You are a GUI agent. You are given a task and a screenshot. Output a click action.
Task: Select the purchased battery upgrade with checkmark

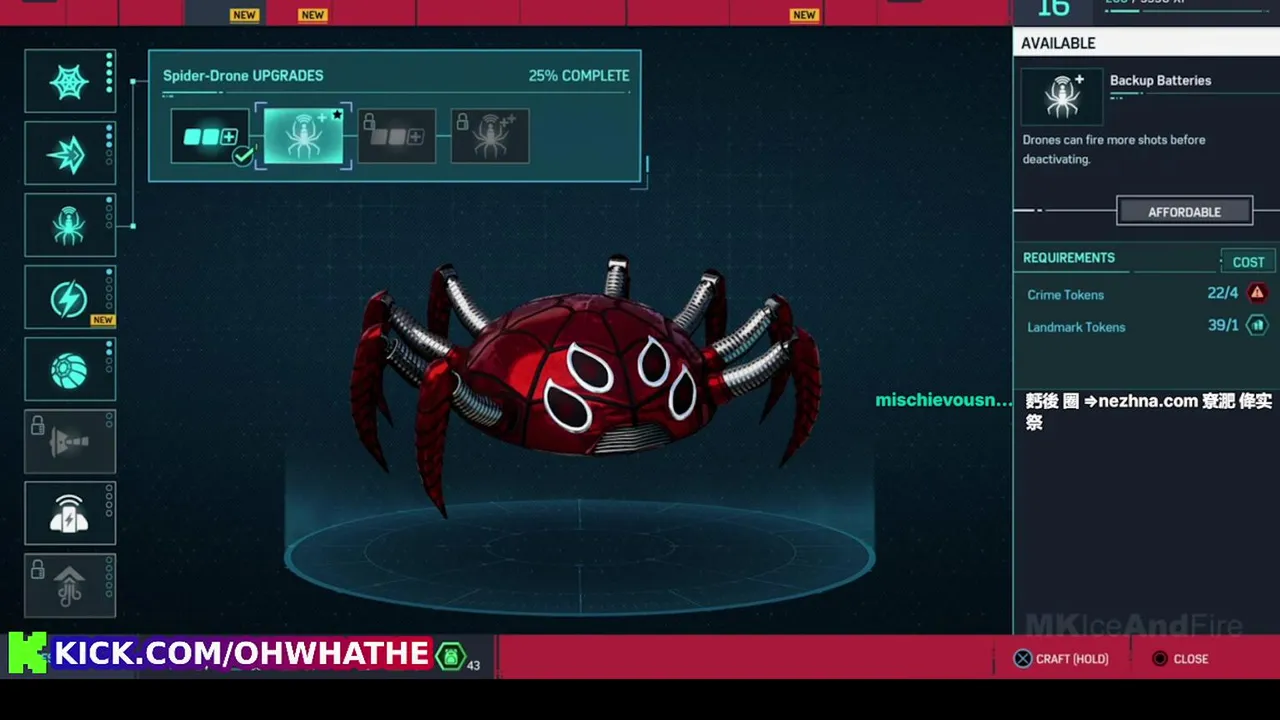tap(210, 136)
